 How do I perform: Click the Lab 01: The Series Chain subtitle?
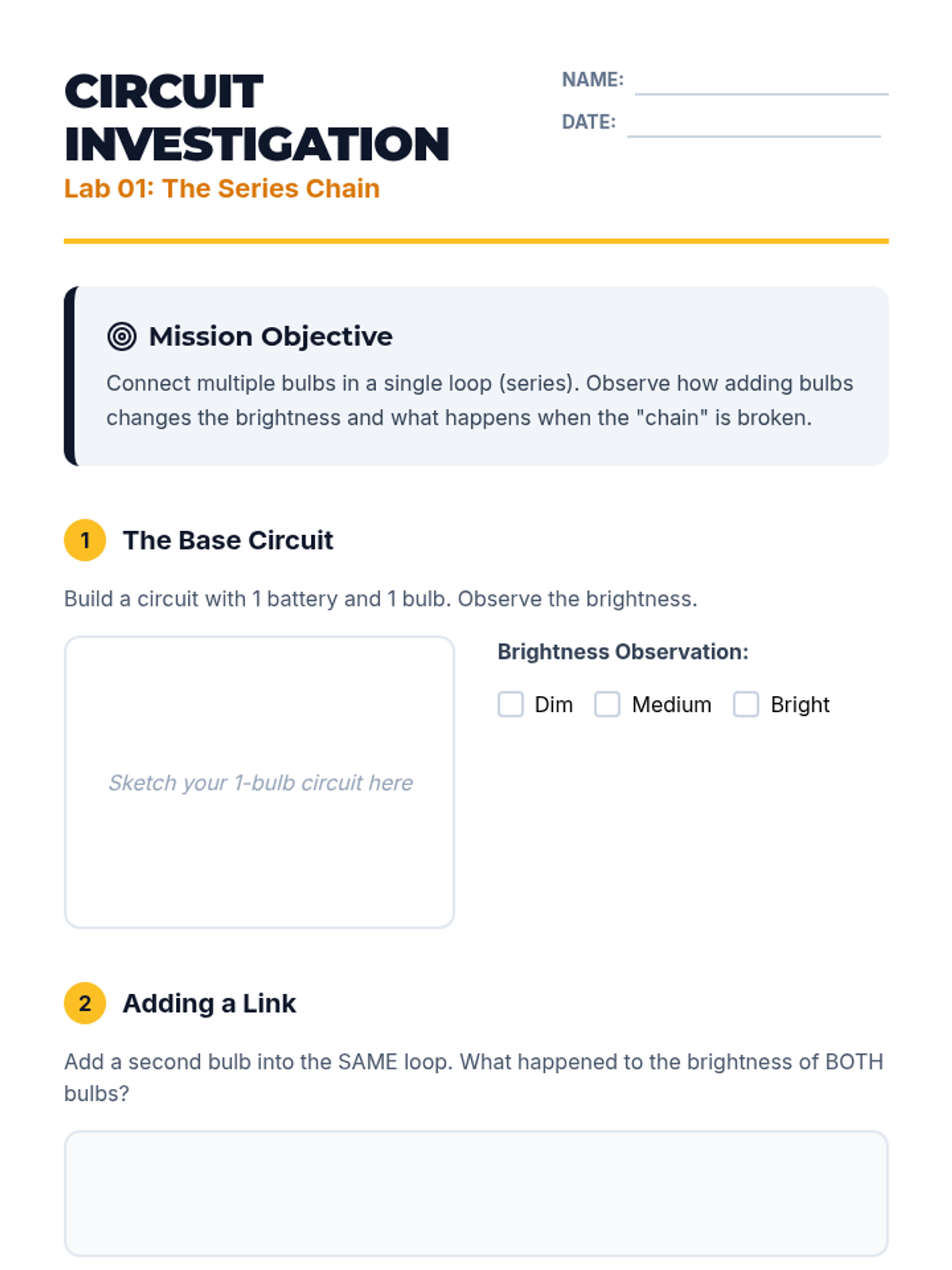(x=222, y=189)
